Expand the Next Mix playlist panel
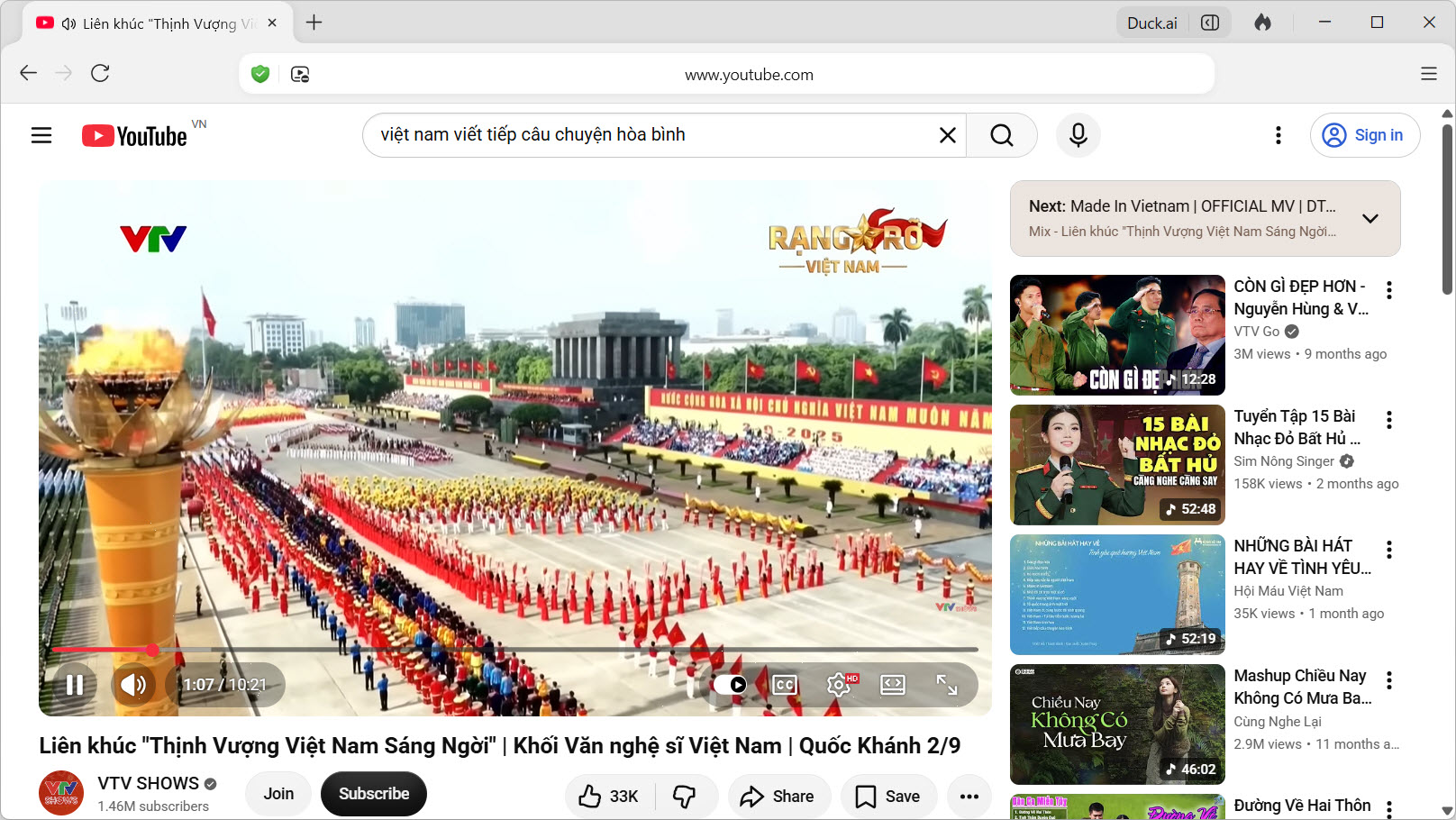The width and height of the screenshot is (1456, 820). (1370, 219)
